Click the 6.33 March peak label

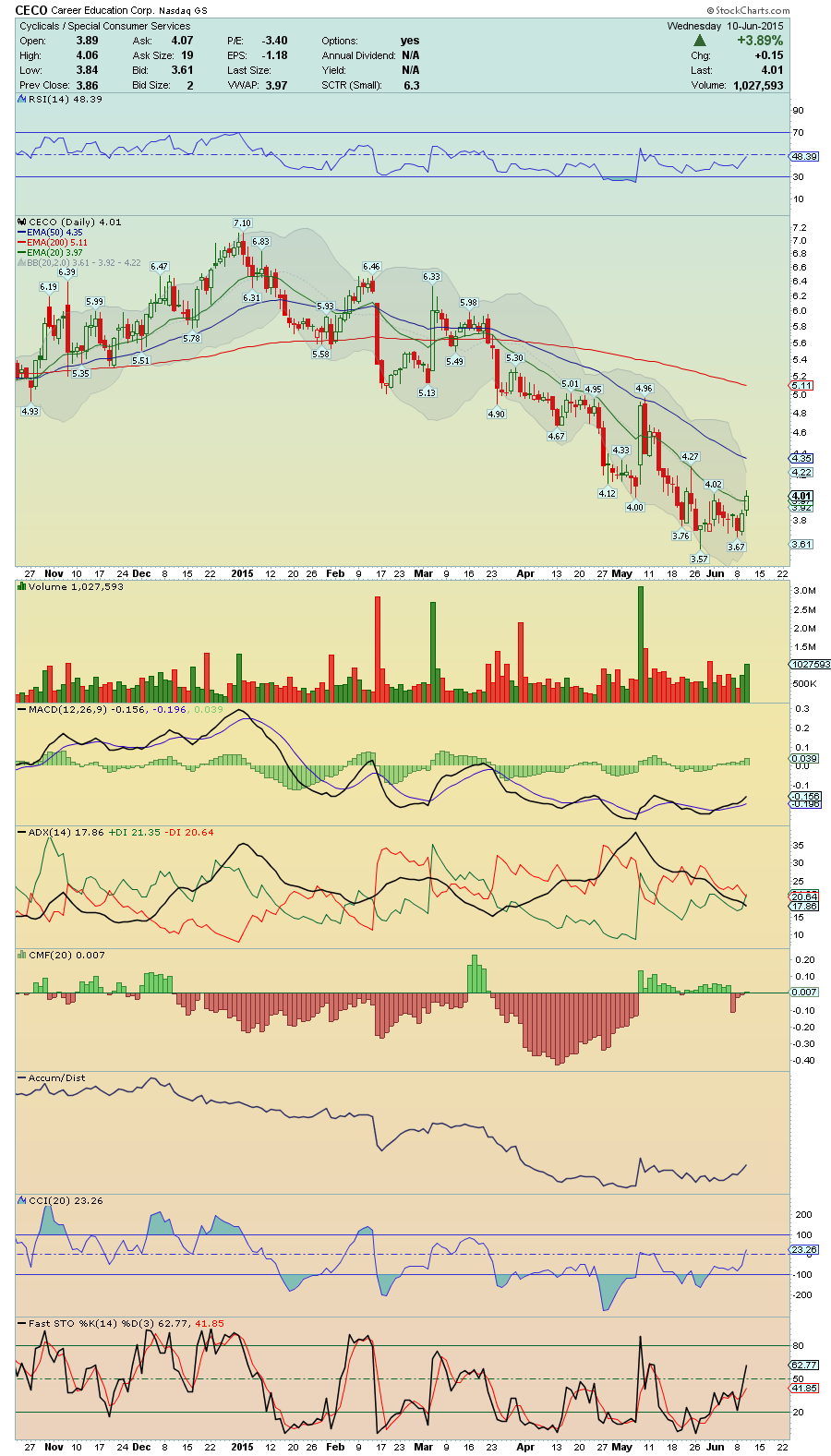point(431,277)
